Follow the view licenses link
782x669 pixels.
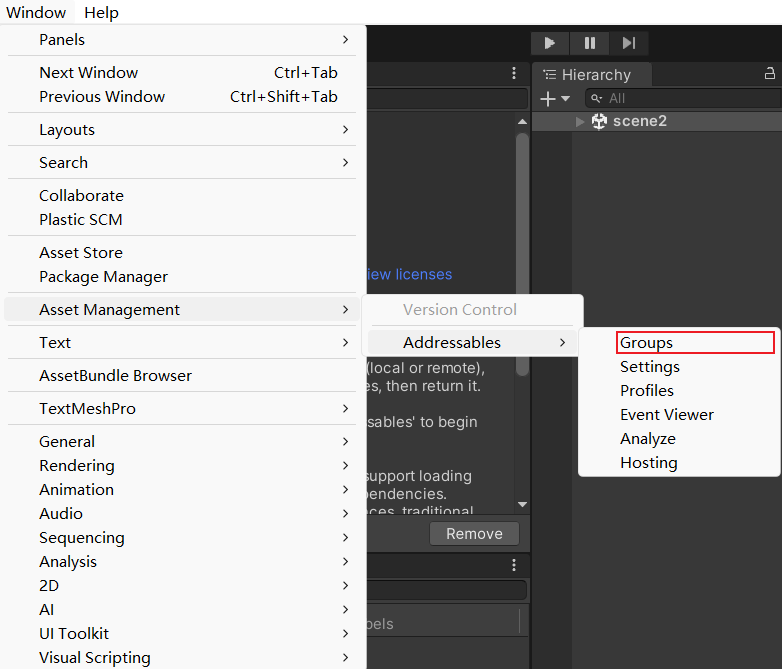click(409, 274)
